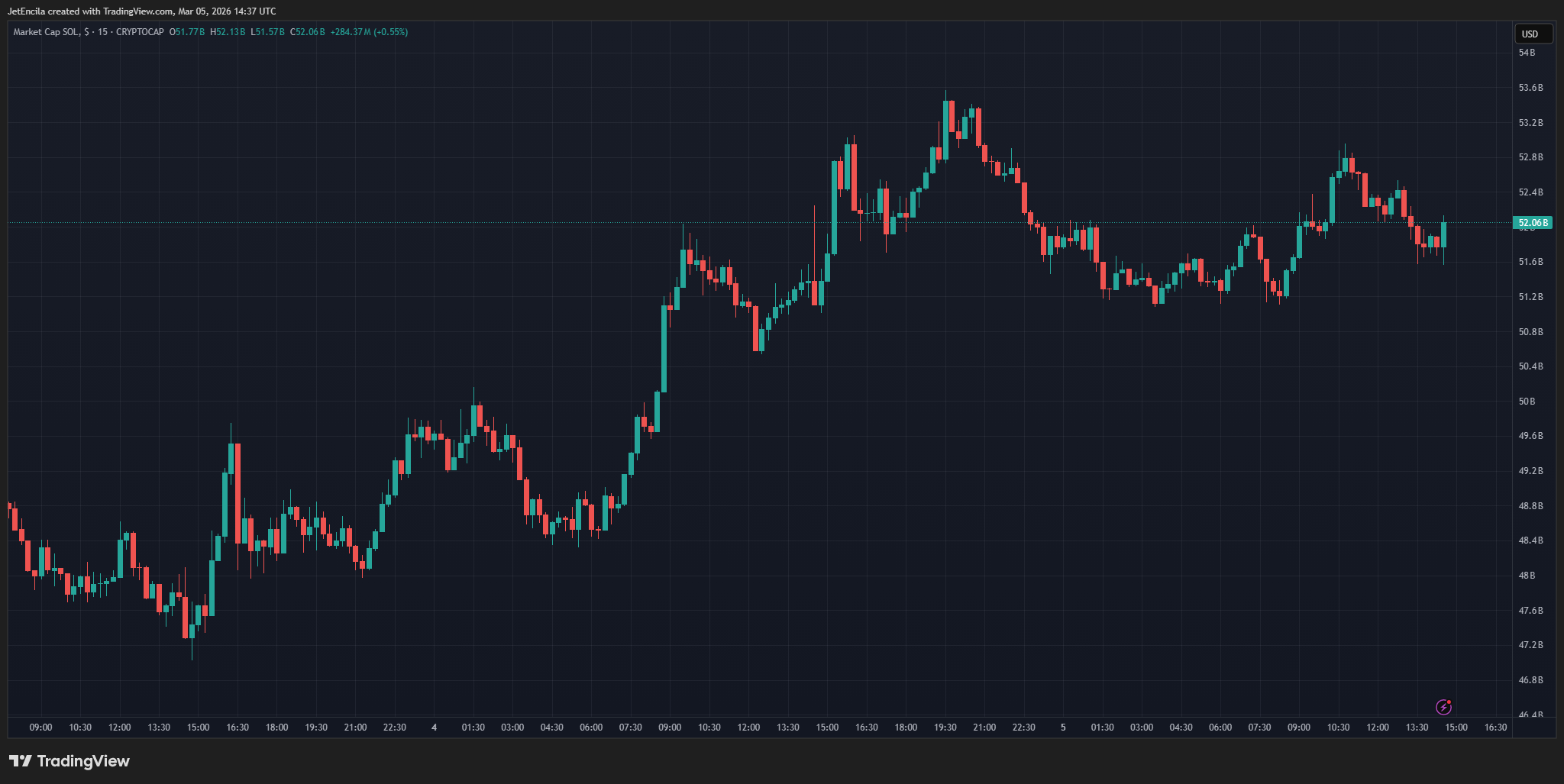
Task: Click the CRYPTOCAP exchange label
Action: [140, 31]
